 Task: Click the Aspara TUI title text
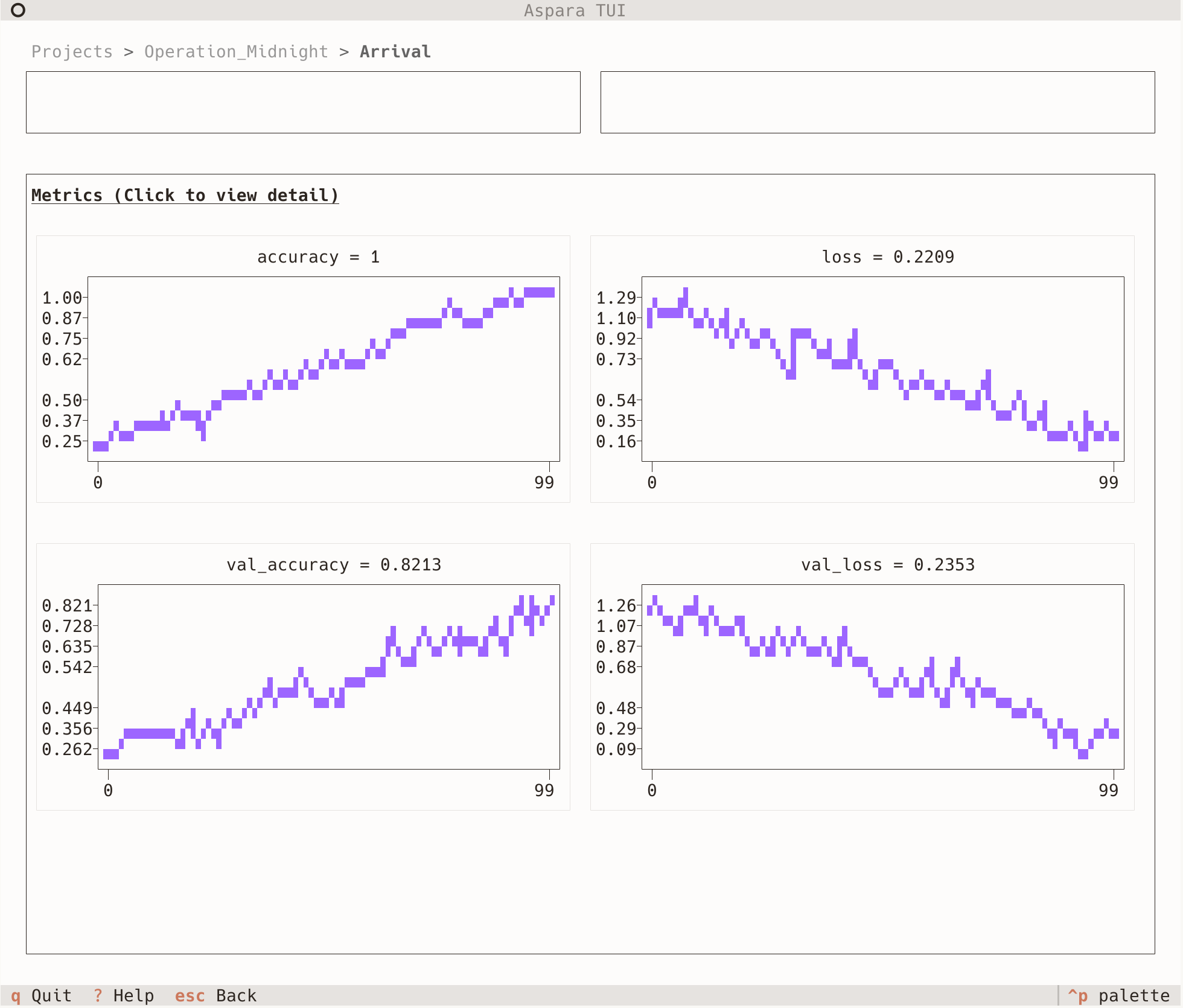[574, 10]
